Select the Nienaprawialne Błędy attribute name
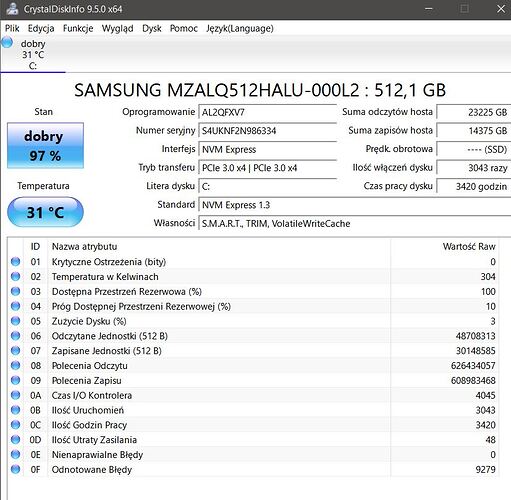Screen dimensions: 511x500 tap(97, 455)
